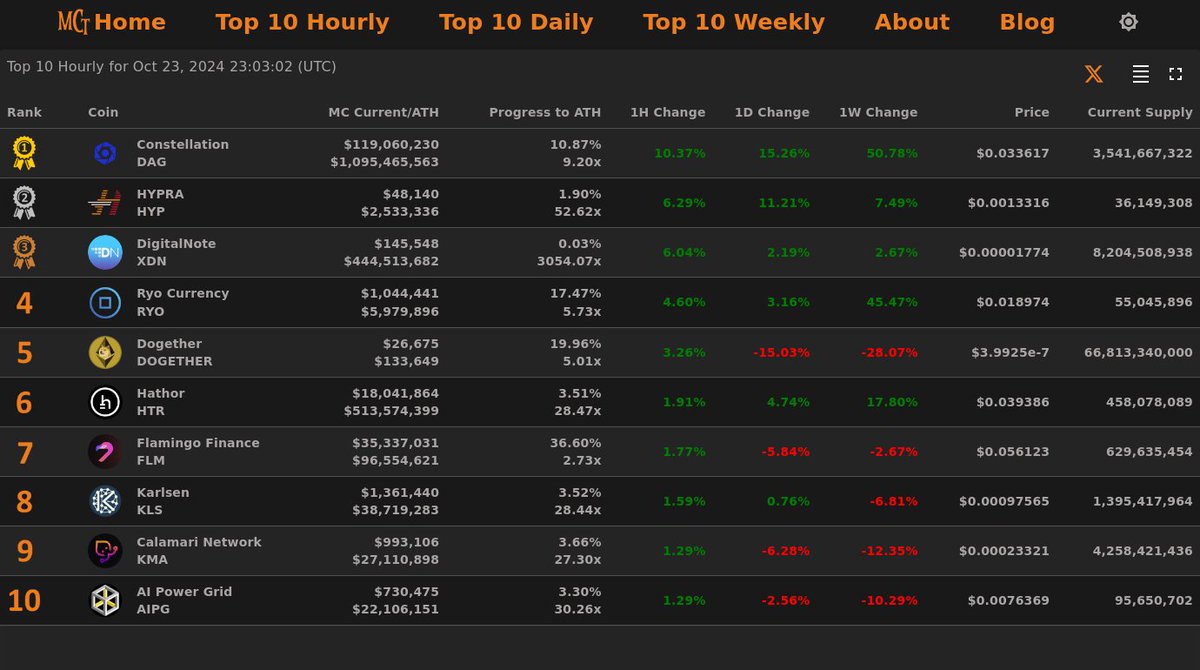Open the Blog page

[x=1027, y=22]
